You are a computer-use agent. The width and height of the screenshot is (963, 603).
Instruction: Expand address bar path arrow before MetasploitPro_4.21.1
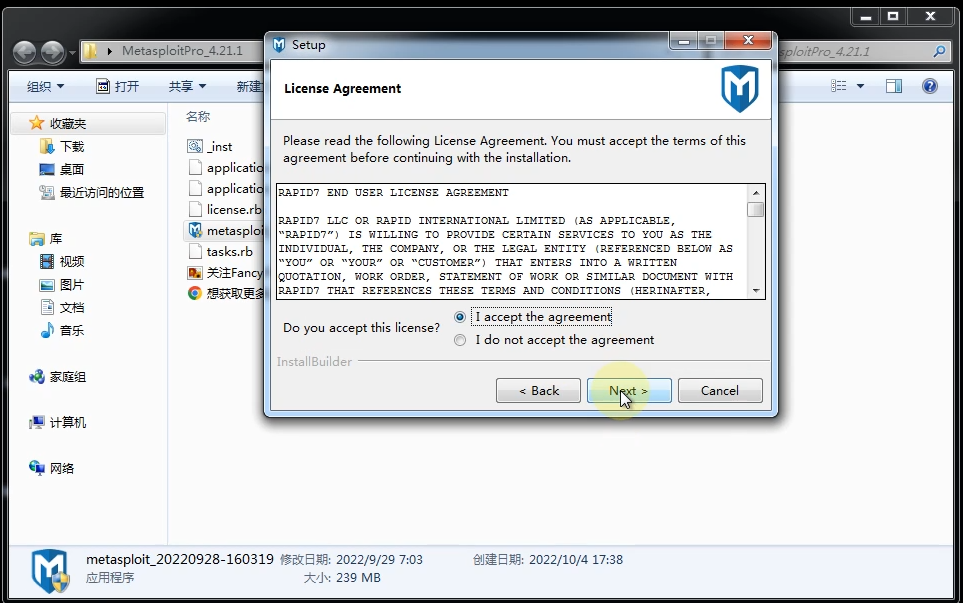coord(109,51)
